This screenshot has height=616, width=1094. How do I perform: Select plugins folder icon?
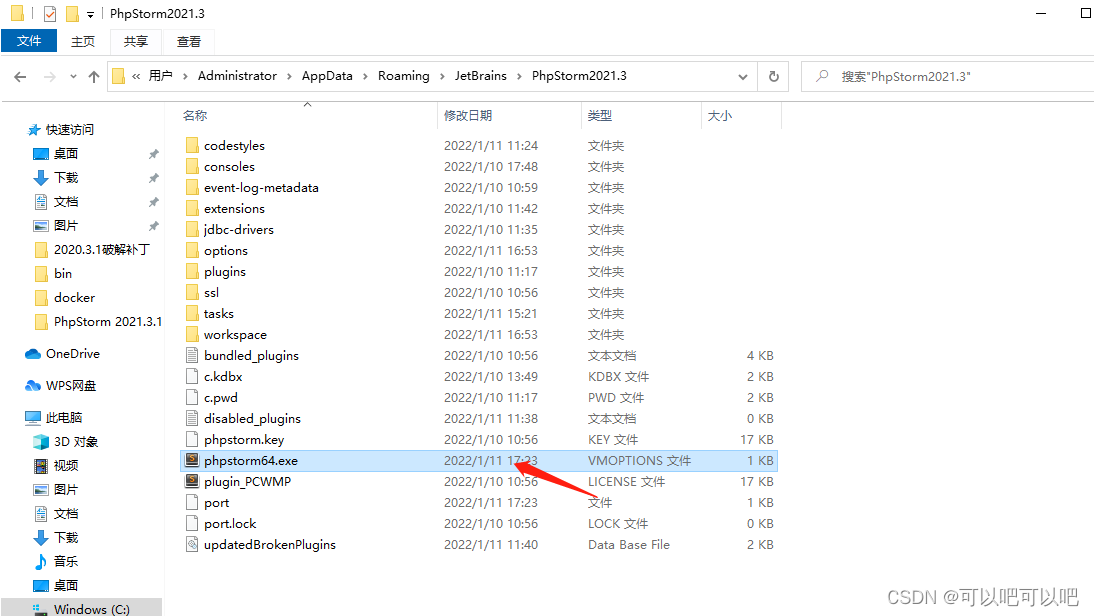click(193, 271)
